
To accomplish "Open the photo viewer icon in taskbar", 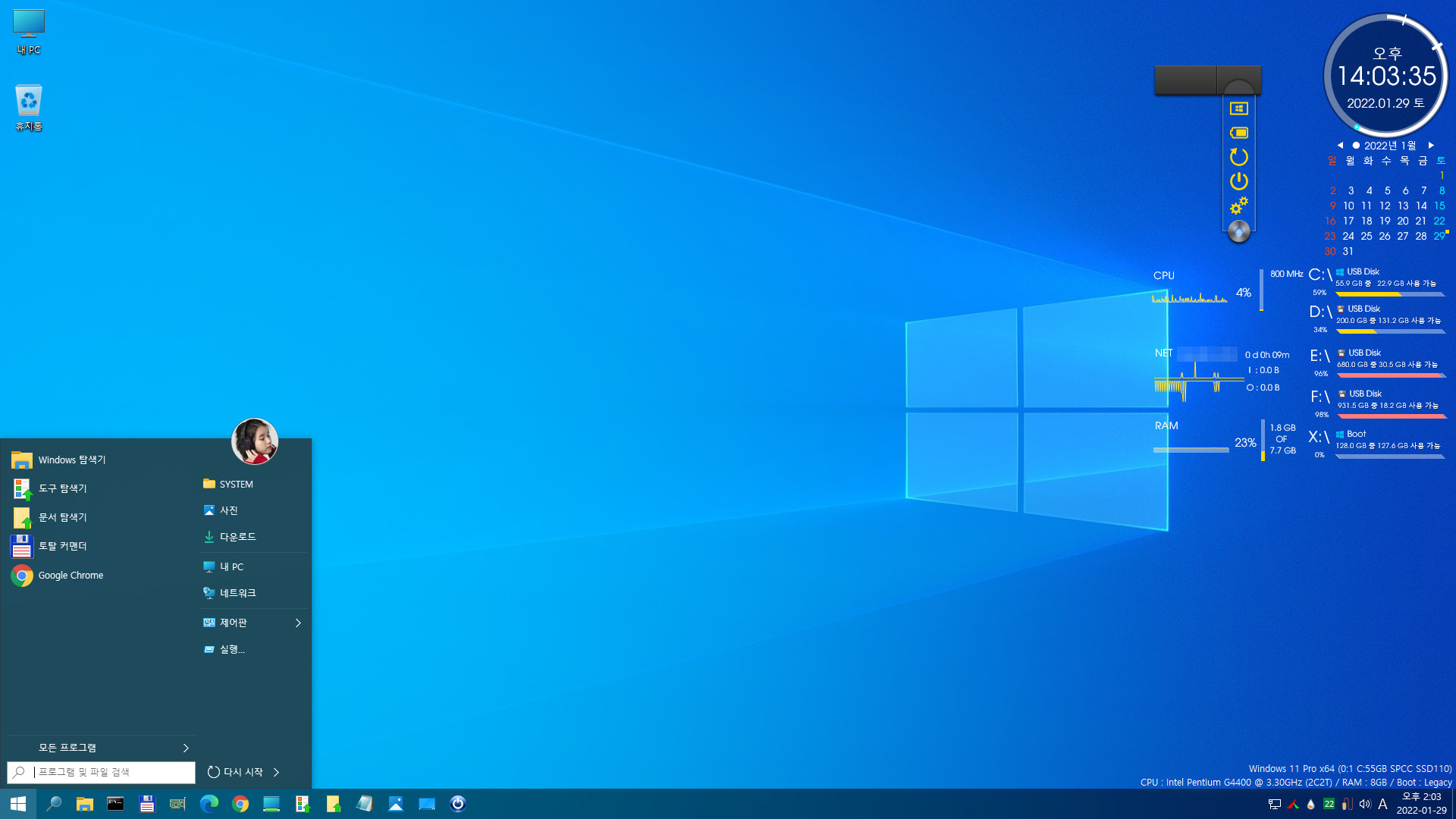I will pos(395,804).
